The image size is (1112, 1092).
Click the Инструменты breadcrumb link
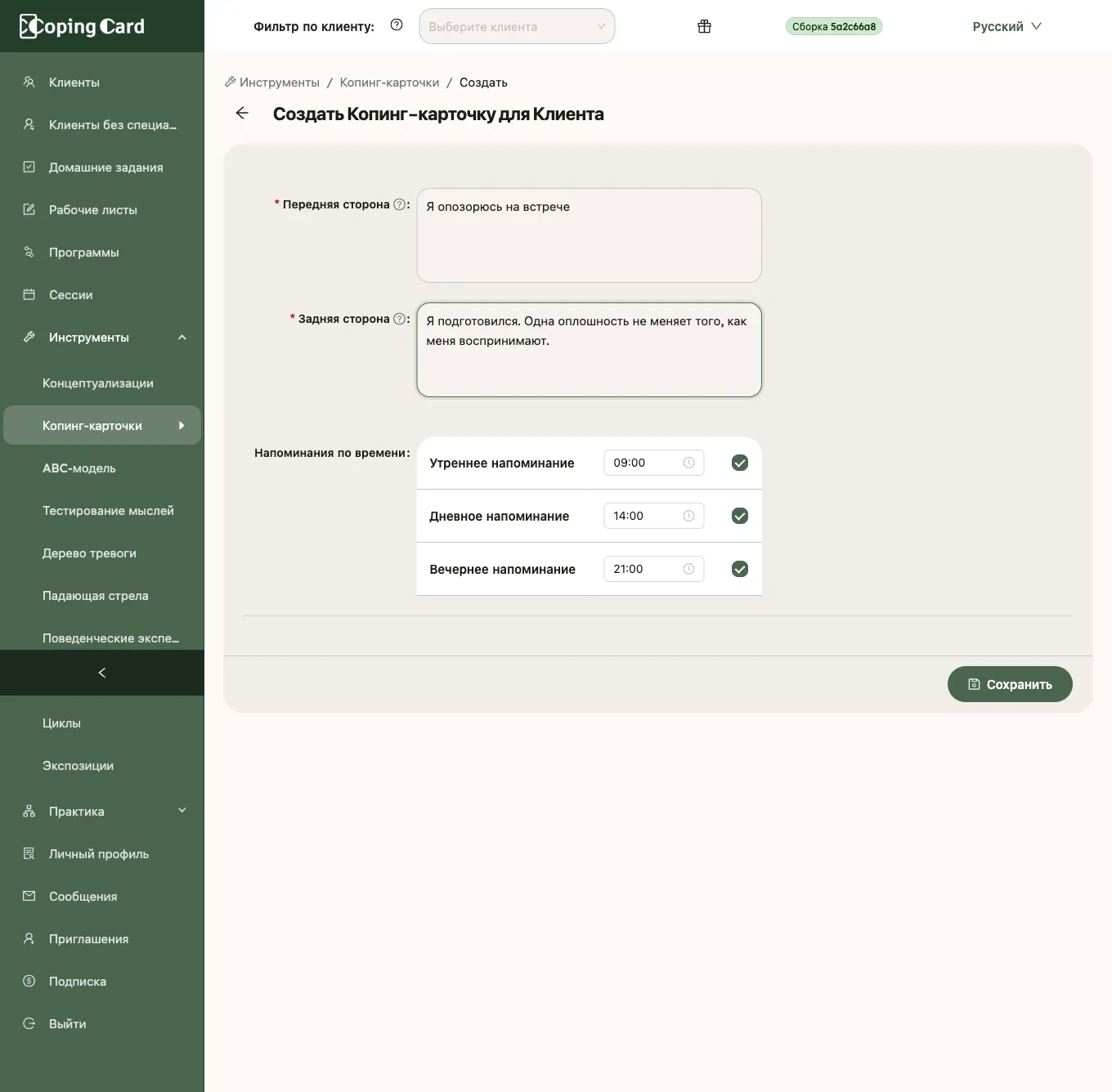272,83
